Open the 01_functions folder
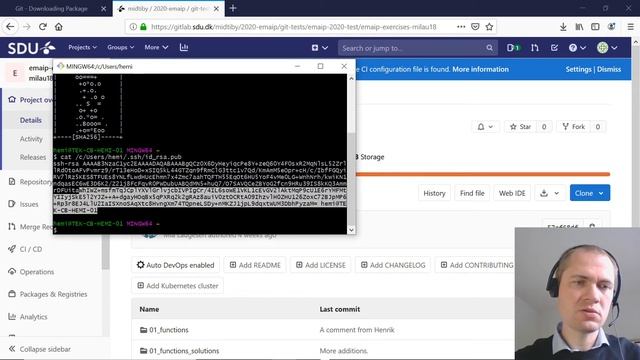Viewport: 640px width, 360px height. pyautogui.click(x=169, y=330)
